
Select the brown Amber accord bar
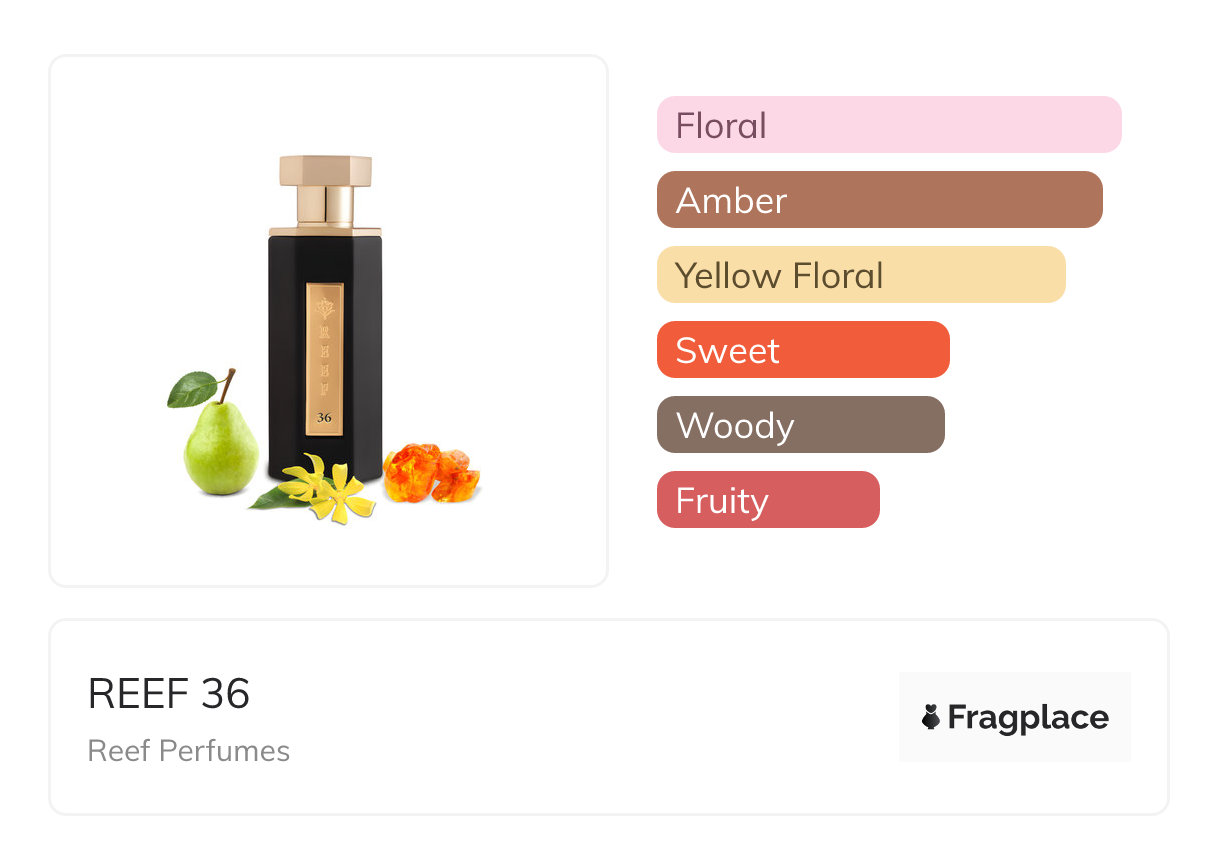[x=879, y=200]
